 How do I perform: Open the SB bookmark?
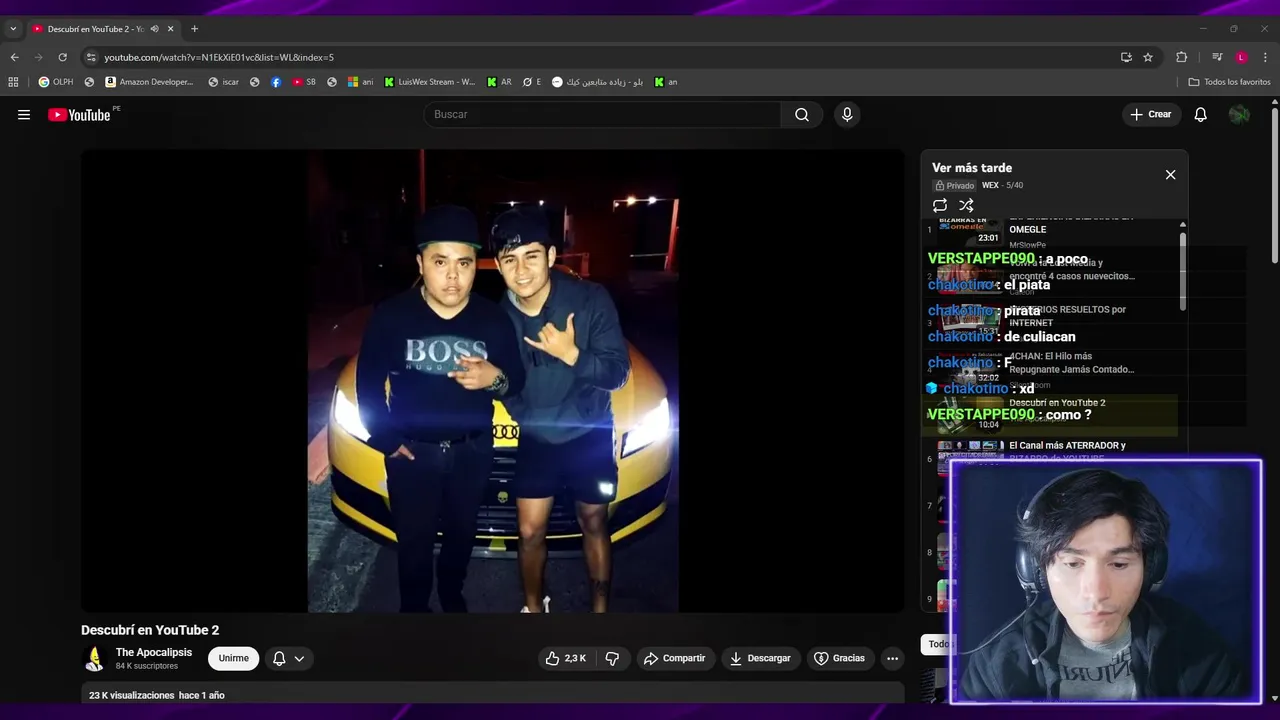(304, 82)
